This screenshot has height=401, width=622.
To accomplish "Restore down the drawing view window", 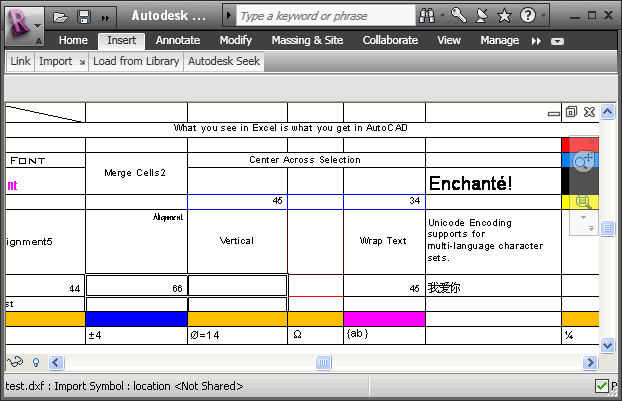I will coord(571,112).
